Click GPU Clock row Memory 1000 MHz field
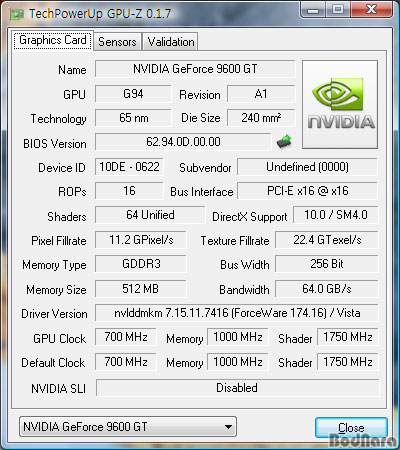The image size is (400, 450). [x=238, y=337]
